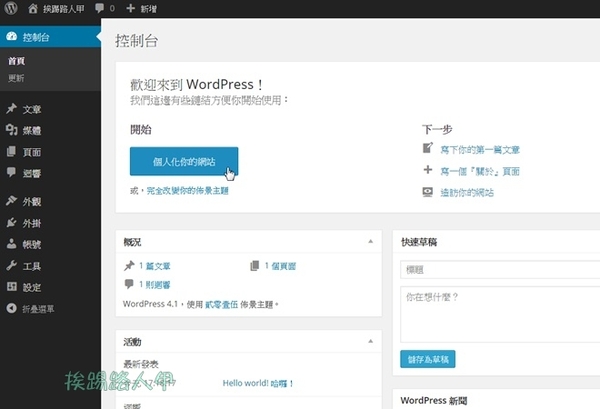Click the home icon in admin bar

tap(33, 8)
